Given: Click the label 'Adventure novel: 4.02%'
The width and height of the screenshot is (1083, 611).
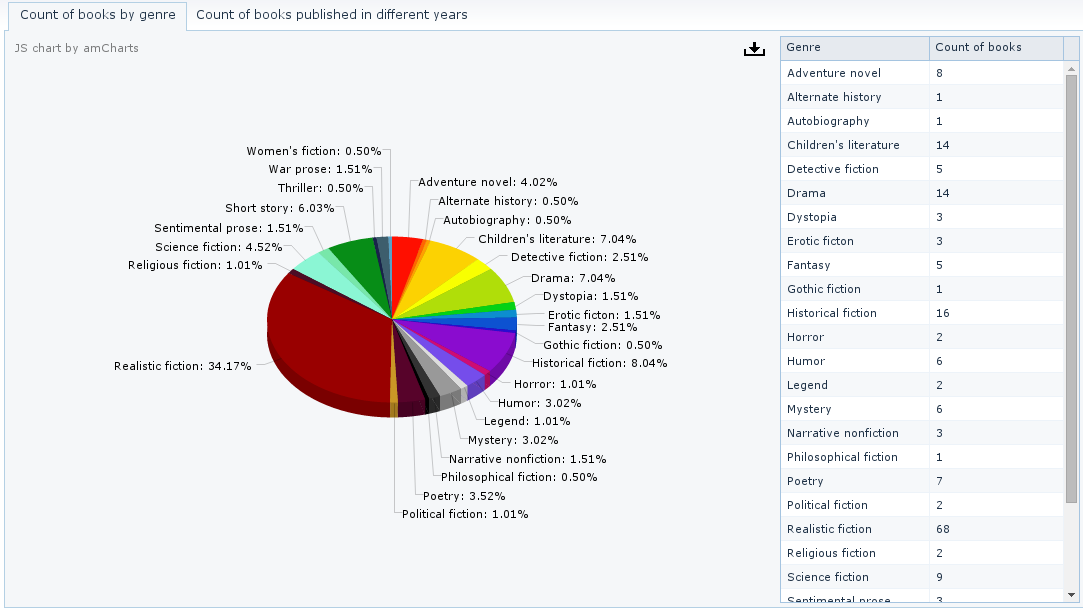Looking at the screenshot, I should pos(488,182).
